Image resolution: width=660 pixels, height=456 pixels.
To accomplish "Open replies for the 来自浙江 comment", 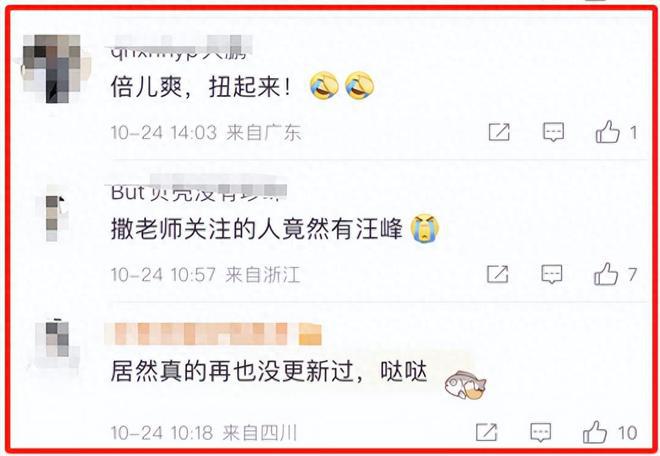I will coord(551,274).
